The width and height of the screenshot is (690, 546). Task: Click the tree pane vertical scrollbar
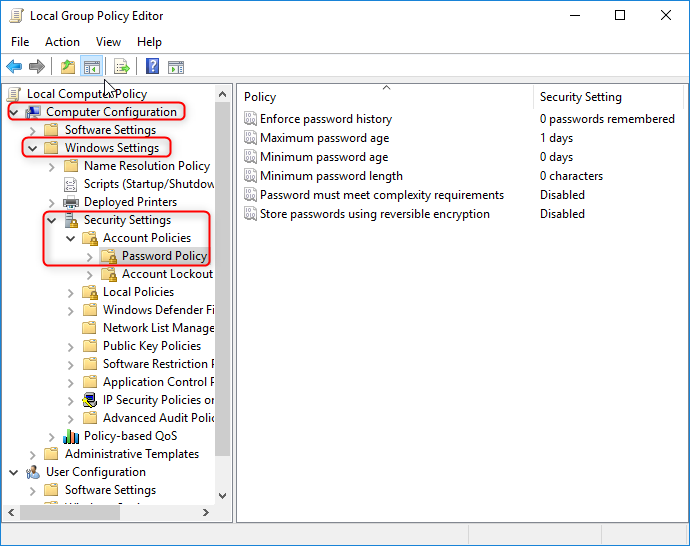point(223,300)
